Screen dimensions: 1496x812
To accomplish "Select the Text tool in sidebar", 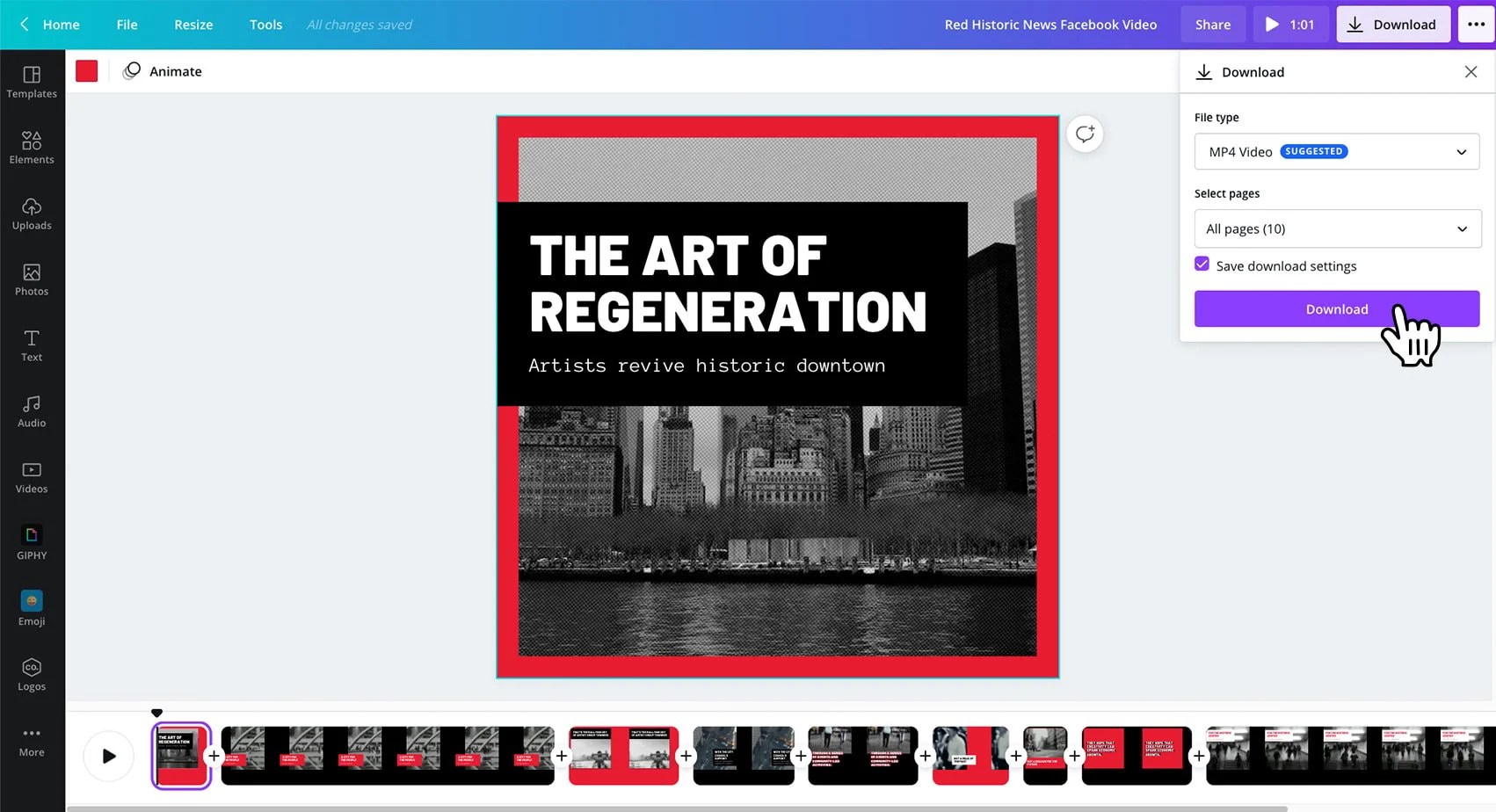I will [x=32, y=344].
